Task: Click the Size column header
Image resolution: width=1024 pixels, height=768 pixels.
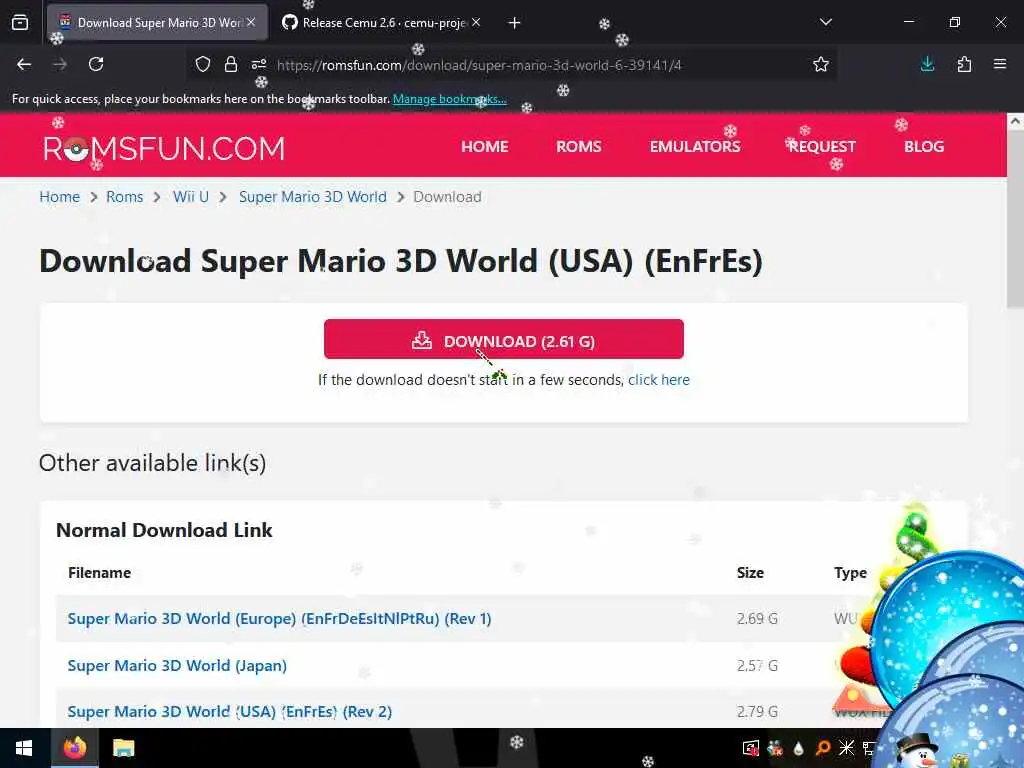Action: 750,573
